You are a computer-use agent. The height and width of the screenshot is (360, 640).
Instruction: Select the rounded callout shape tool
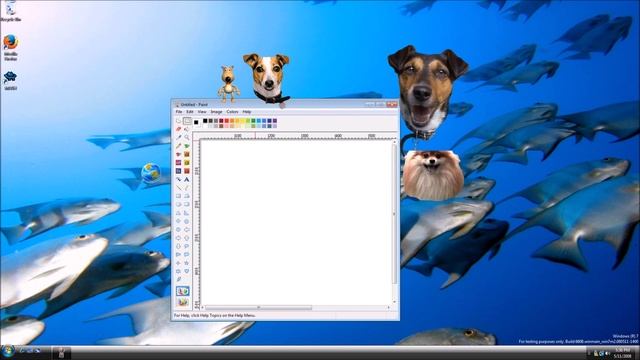[187, 254]
